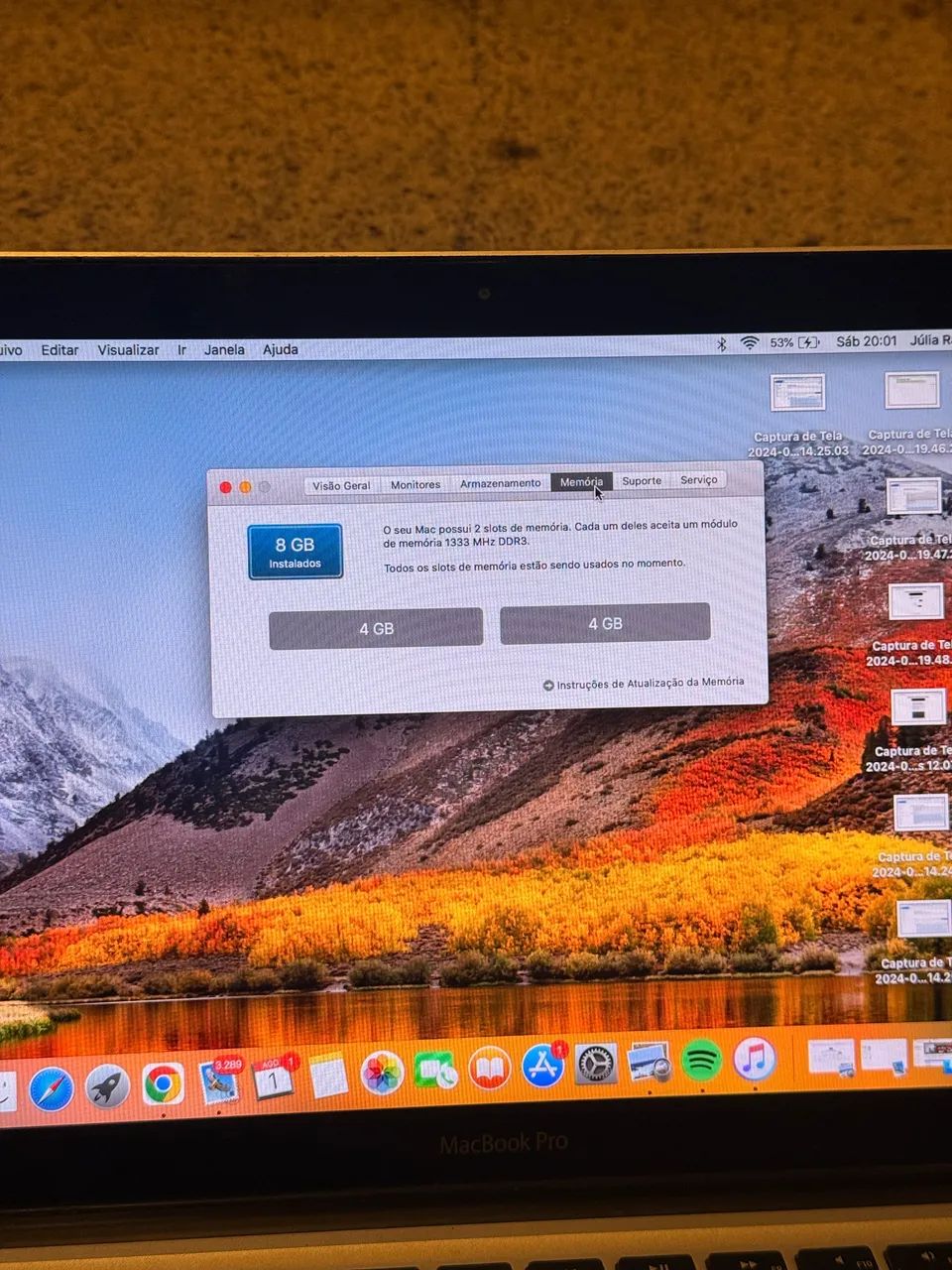Open Preview app in dock
The height and width of the screenshot is (1270, 952).
pos(650,1063)
